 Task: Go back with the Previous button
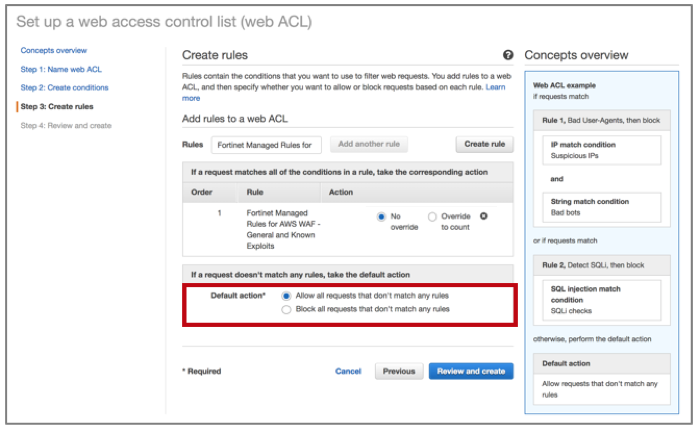(x=398, y=371)
